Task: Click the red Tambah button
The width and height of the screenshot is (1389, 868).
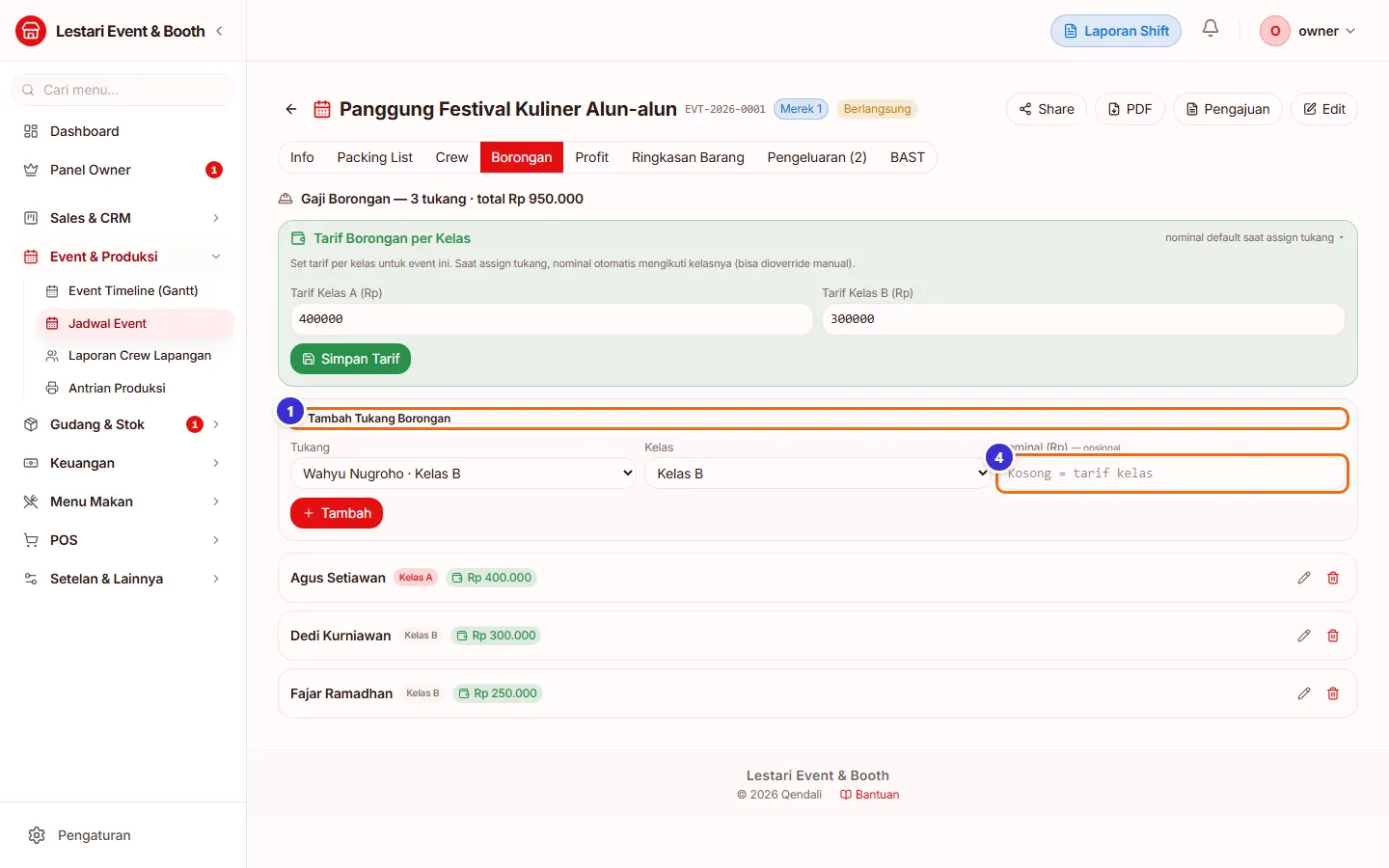Action: pyautogui.click(x=337, y=513)
